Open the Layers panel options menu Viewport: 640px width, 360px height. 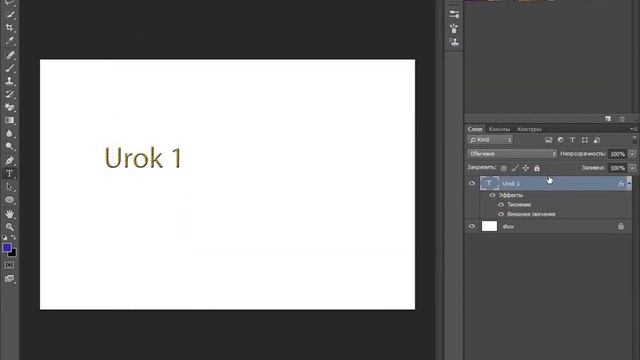(633, 129)
